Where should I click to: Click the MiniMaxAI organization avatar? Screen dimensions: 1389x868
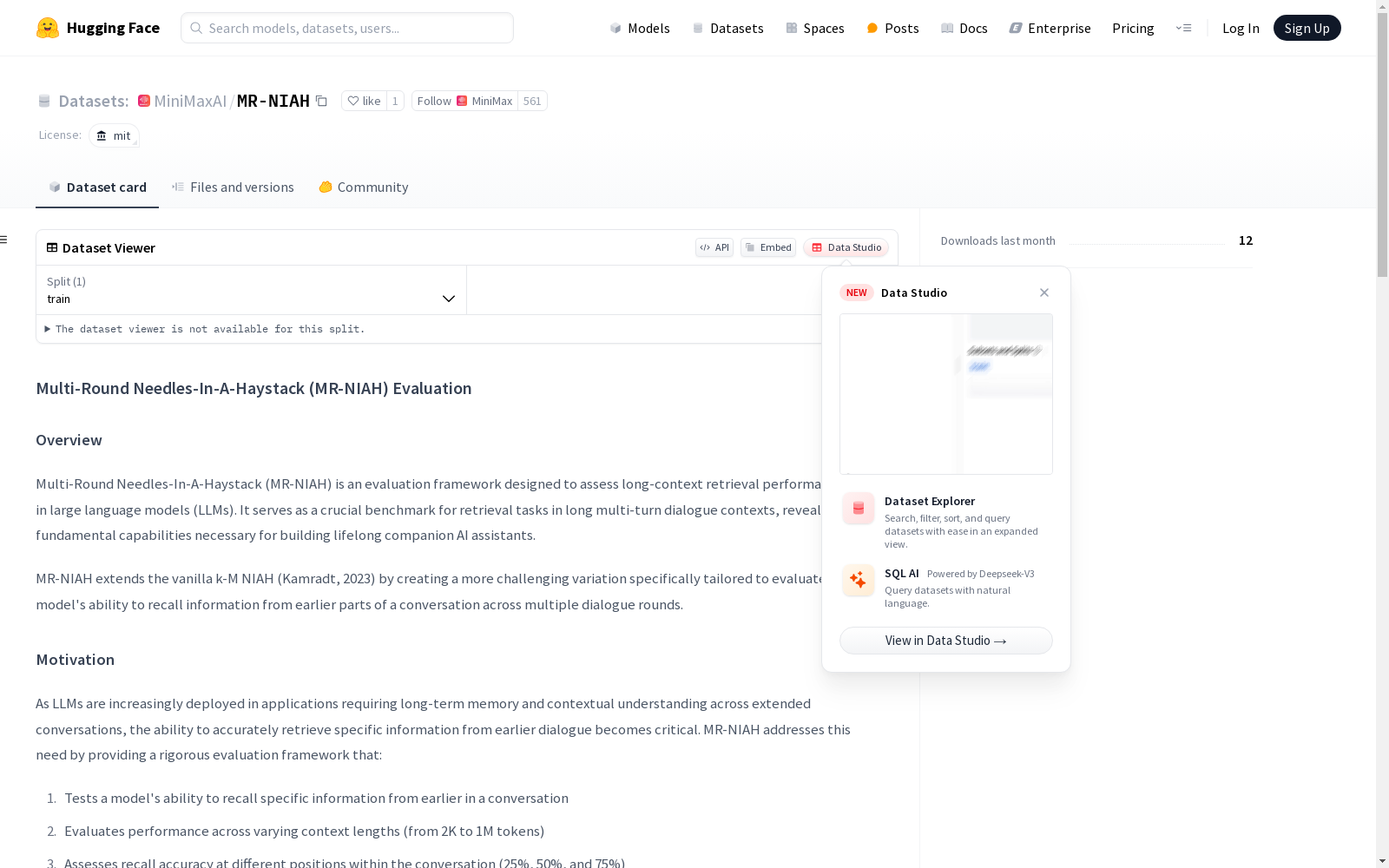(x=144, y=101)
